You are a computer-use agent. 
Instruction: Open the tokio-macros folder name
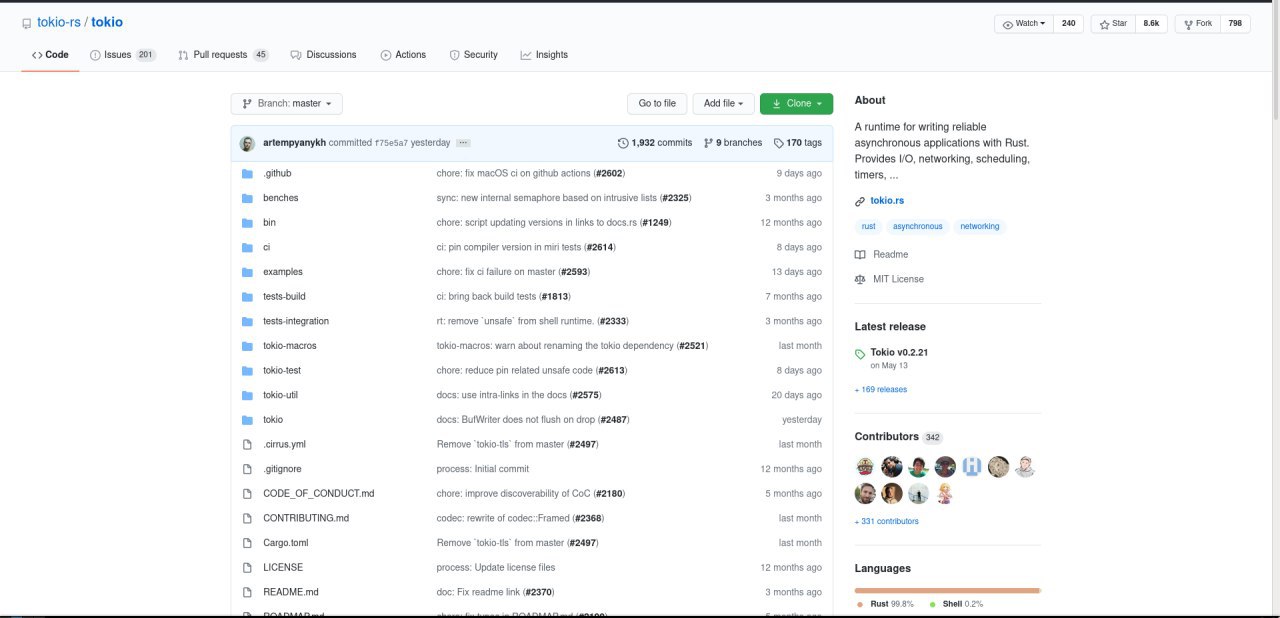[x=290, y=346]
